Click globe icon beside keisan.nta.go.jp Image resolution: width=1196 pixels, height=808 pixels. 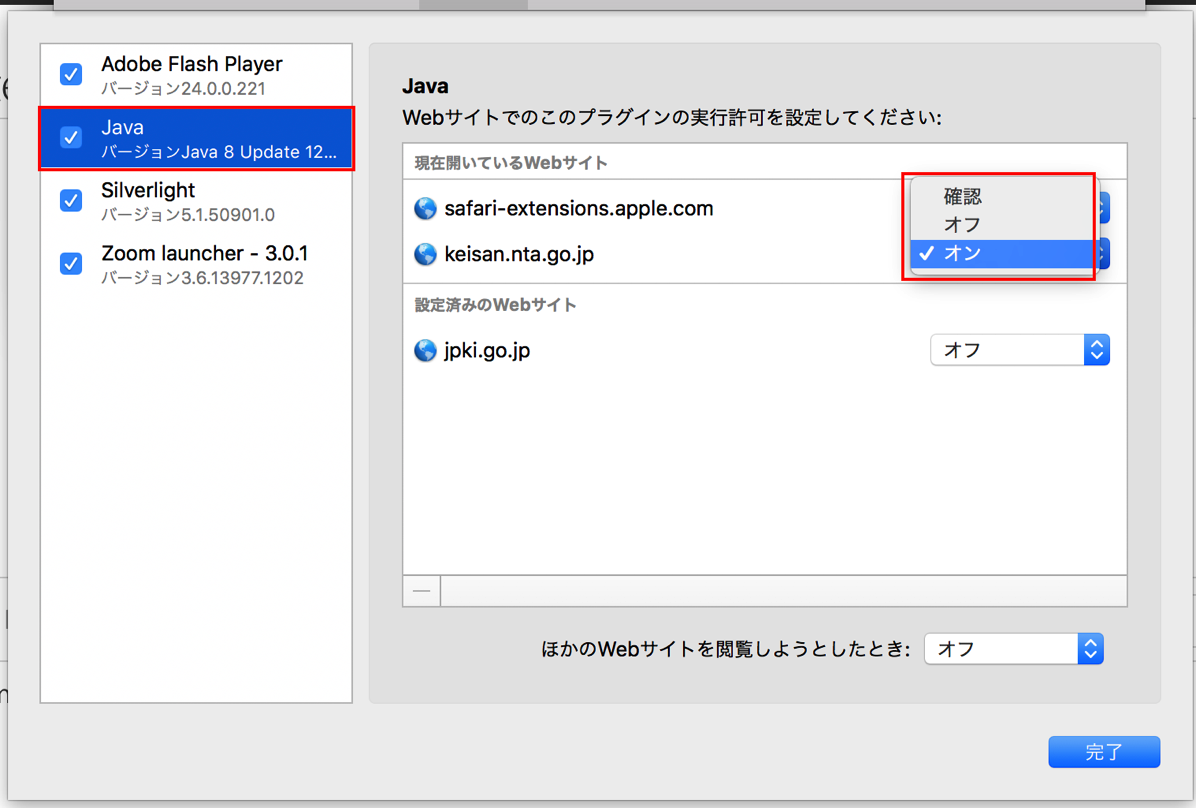pos(425,254)
